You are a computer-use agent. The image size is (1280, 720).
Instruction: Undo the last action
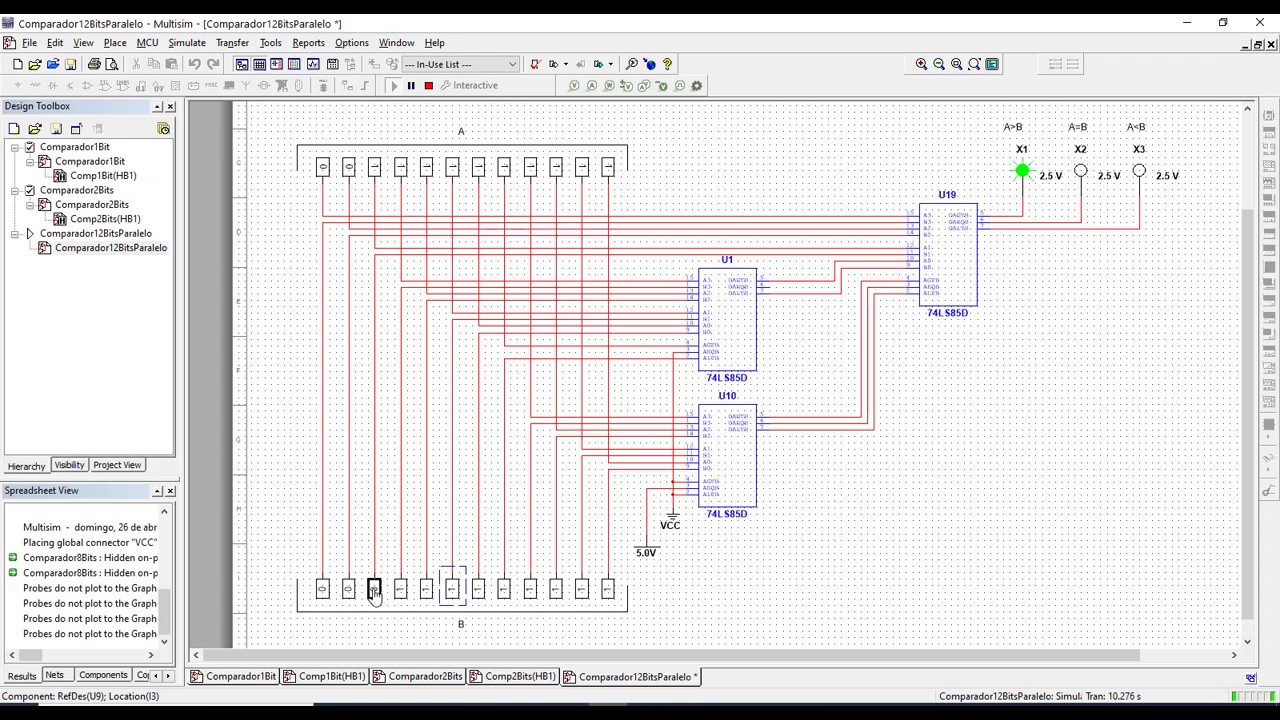194,64
